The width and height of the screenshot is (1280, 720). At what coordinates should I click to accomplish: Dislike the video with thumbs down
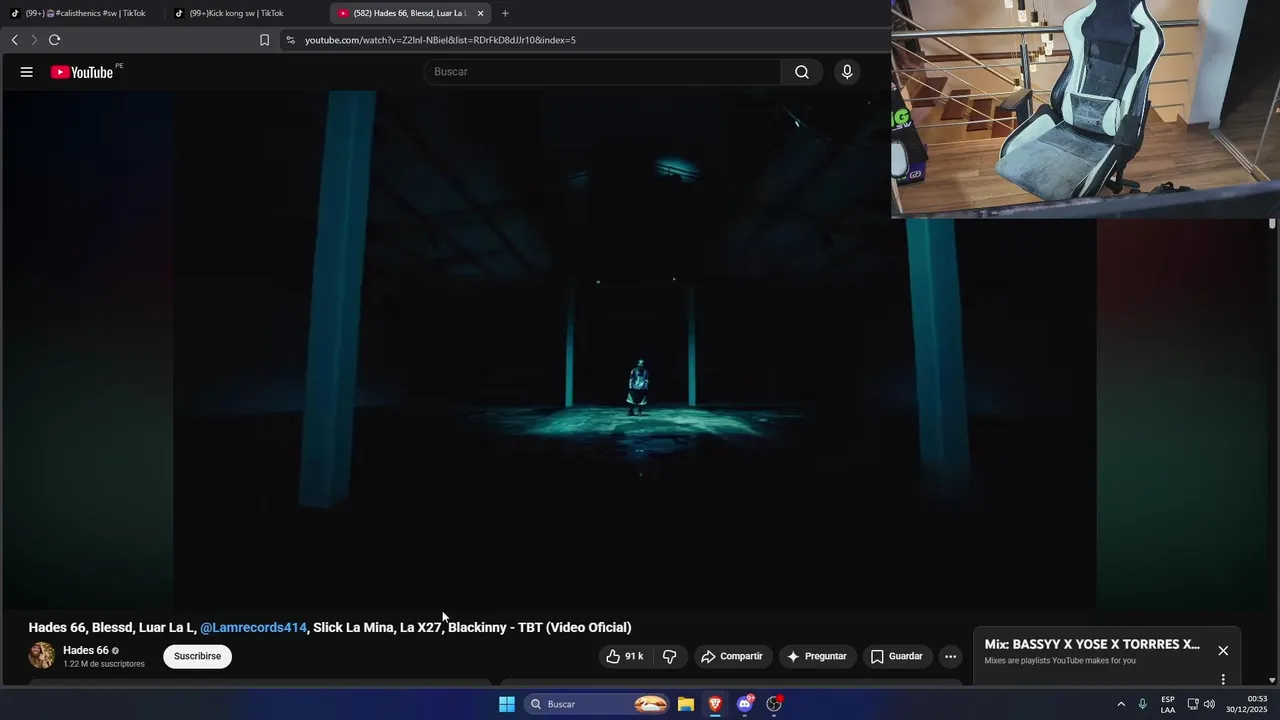tap(670, 656)
